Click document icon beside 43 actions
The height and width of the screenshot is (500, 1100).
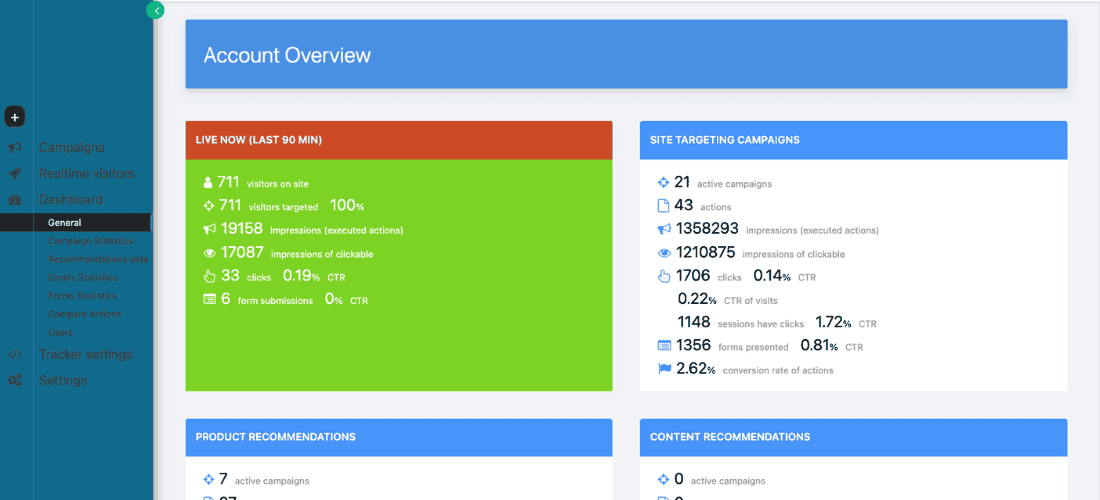(663, 205)
